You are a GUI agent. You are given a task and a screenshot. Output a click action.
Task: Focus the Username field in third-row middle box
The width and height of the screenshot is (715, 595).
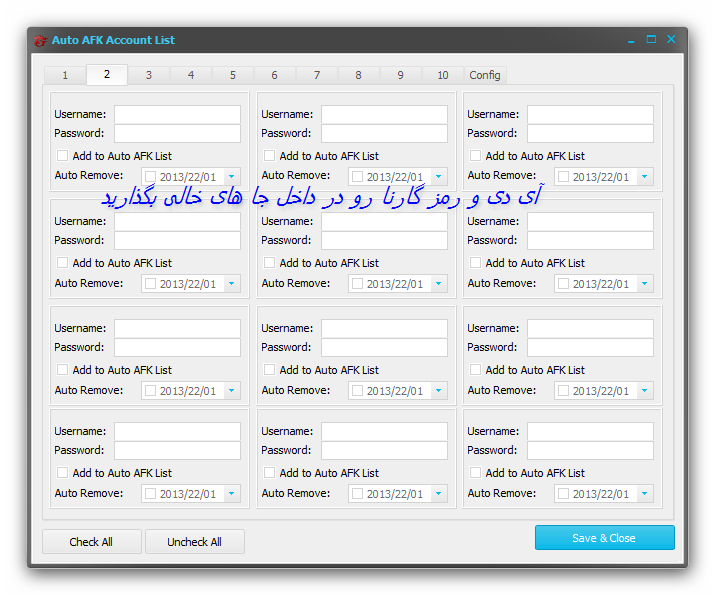coord(384,328)
